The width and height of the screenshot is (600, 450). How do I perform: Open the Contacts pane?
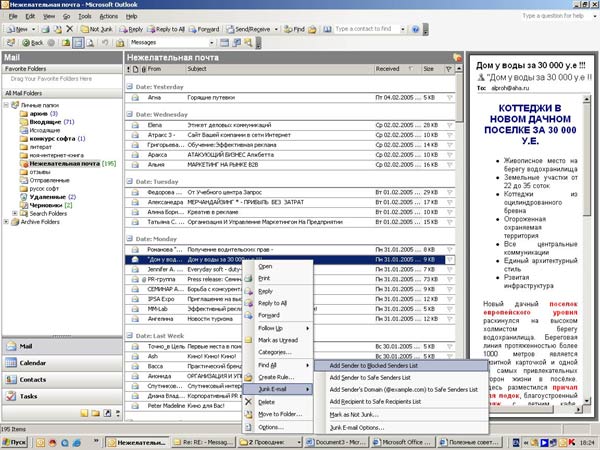tap(33, 379)
